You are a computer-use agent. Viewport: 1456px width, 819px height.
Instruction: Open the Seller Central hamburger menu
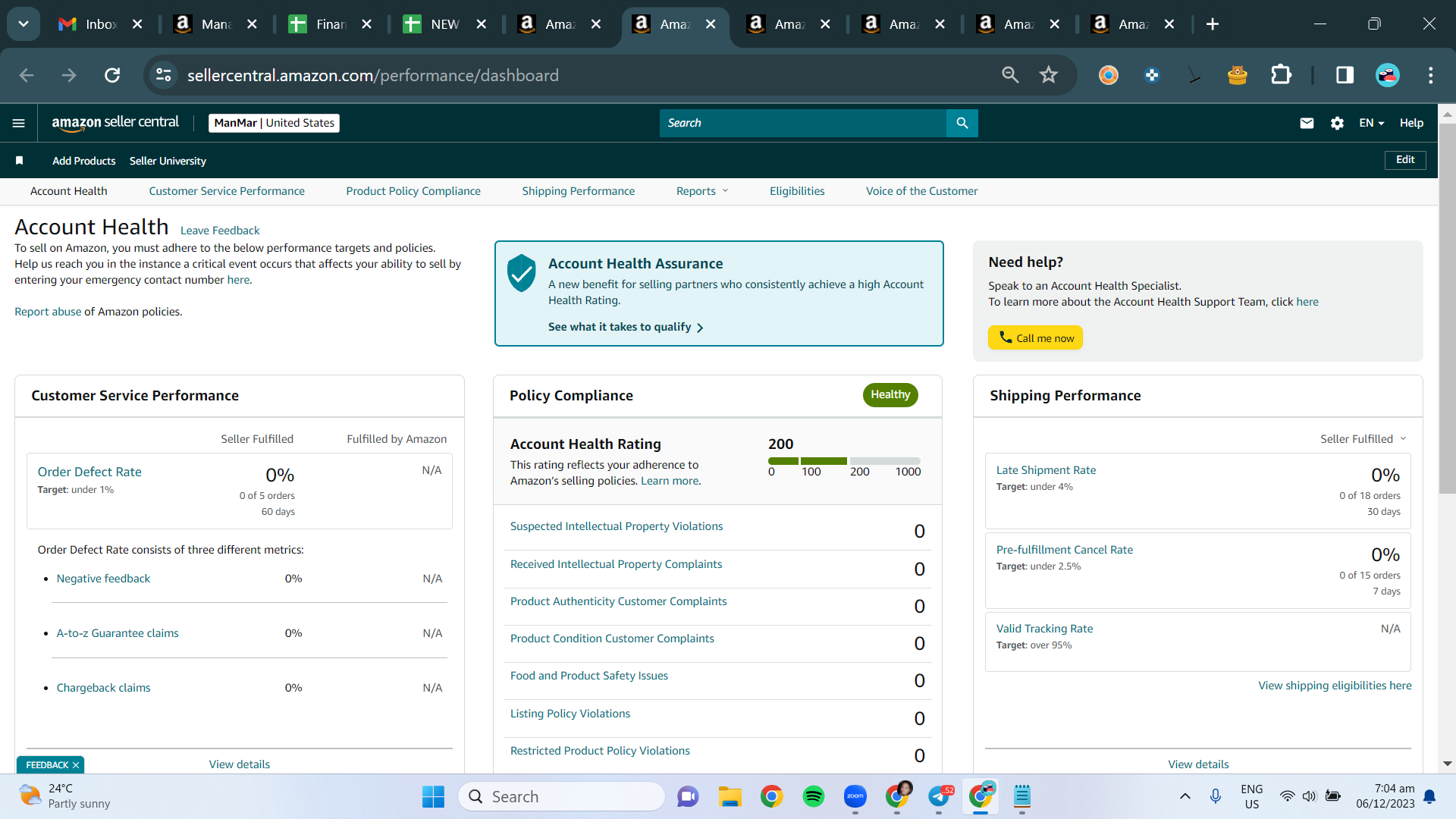point(19,123)
